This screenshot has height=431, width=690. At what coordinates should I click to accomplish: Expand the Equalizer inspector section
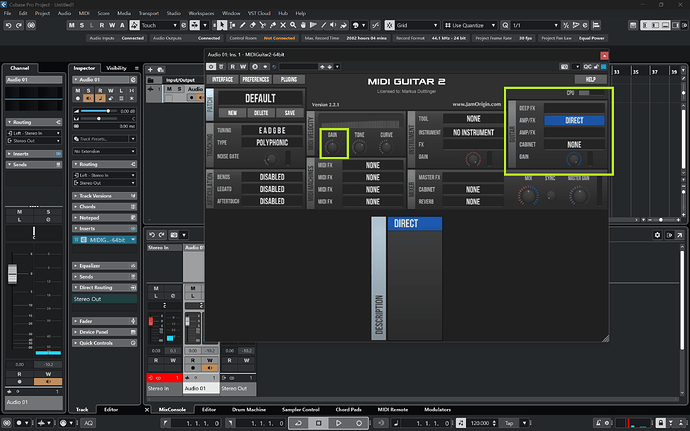(105, 266)
